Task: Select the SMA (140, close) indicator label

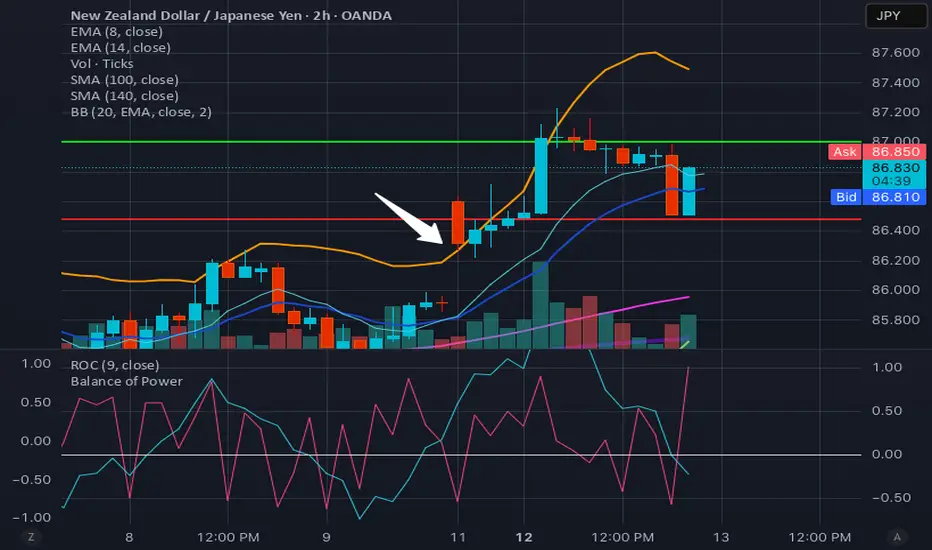Action: 124,96
